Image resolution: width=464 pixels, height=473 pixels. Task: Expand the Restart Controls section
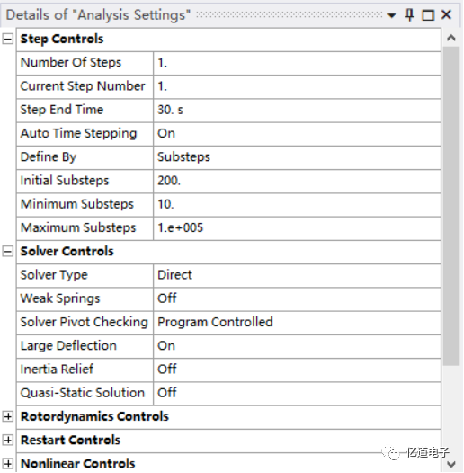point(8,440)
